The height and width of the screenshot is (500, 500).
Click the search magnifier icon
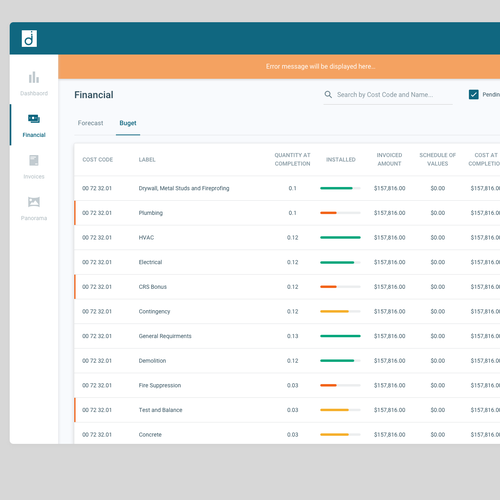coord(328,95)
